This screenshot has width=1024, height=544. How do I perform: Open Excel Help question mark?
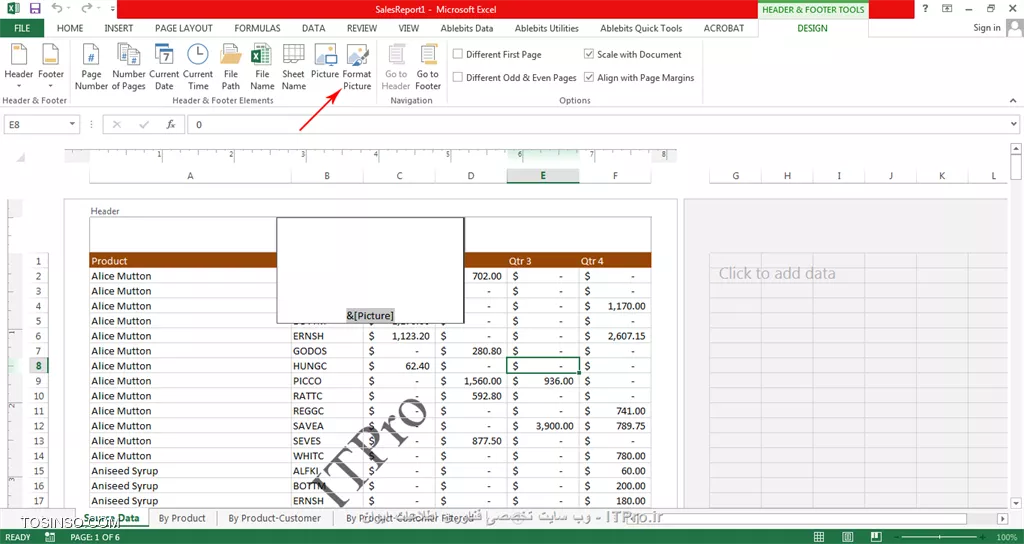pos(925,9)
